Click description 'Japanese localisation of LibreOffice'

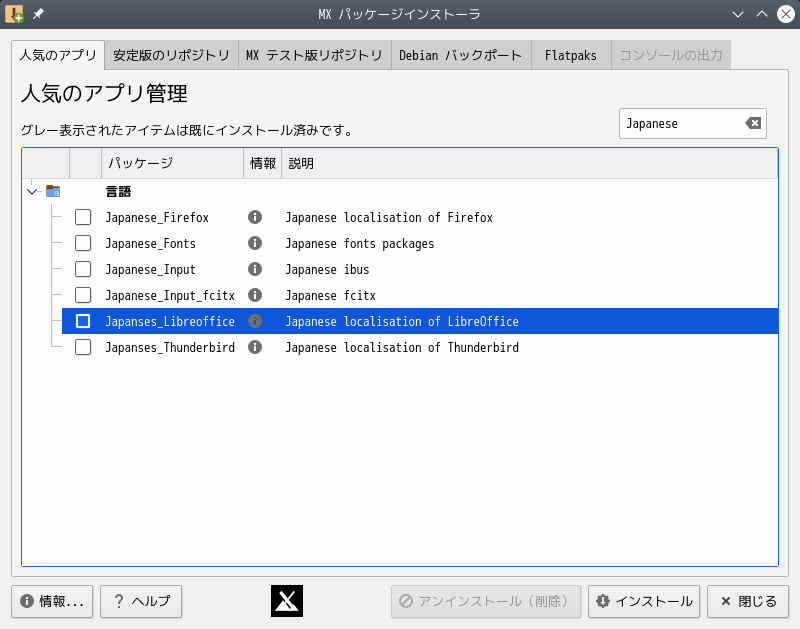click(402, 321)
